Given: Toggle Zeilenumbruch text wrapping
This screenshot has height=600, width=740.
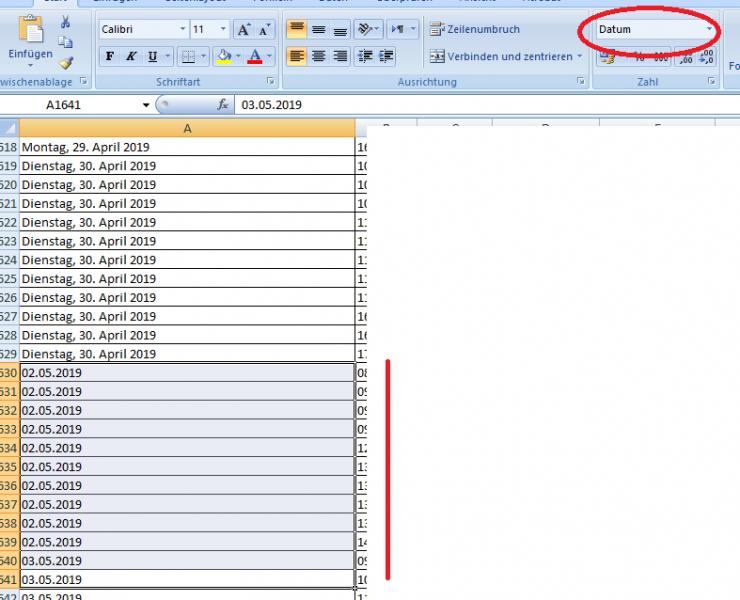Looking at the screenshot, I should point(475,30).
